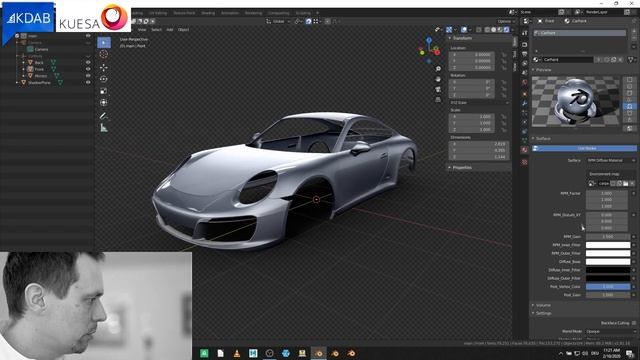Click the RPM_Gain value field

coord(608,236)
